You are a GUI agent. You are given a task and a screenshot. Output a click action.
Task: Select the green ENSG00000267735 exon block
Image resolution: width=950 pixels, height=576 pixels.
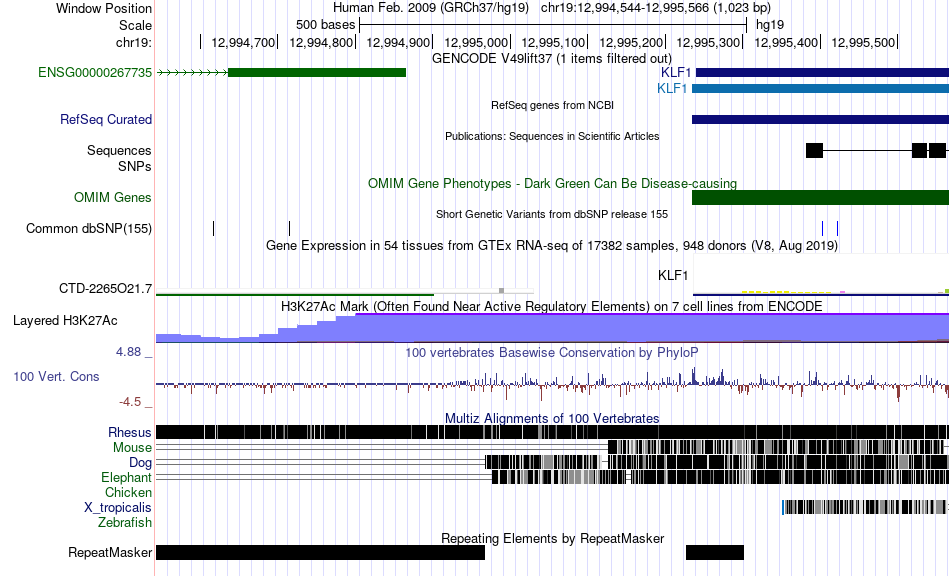[x=317, y=73]
